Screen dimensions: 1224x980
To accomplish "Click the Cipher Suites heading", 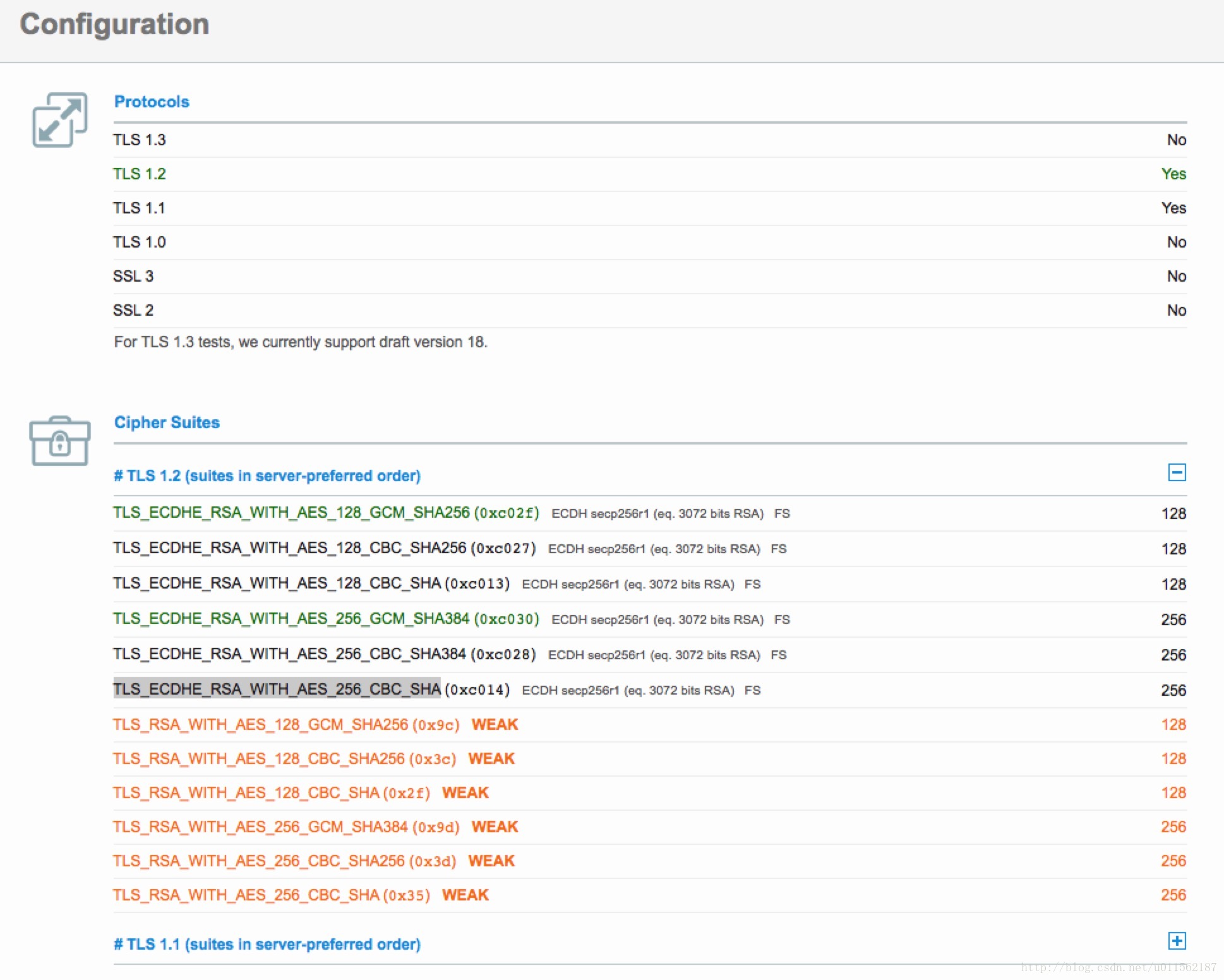I will point(167,422).
